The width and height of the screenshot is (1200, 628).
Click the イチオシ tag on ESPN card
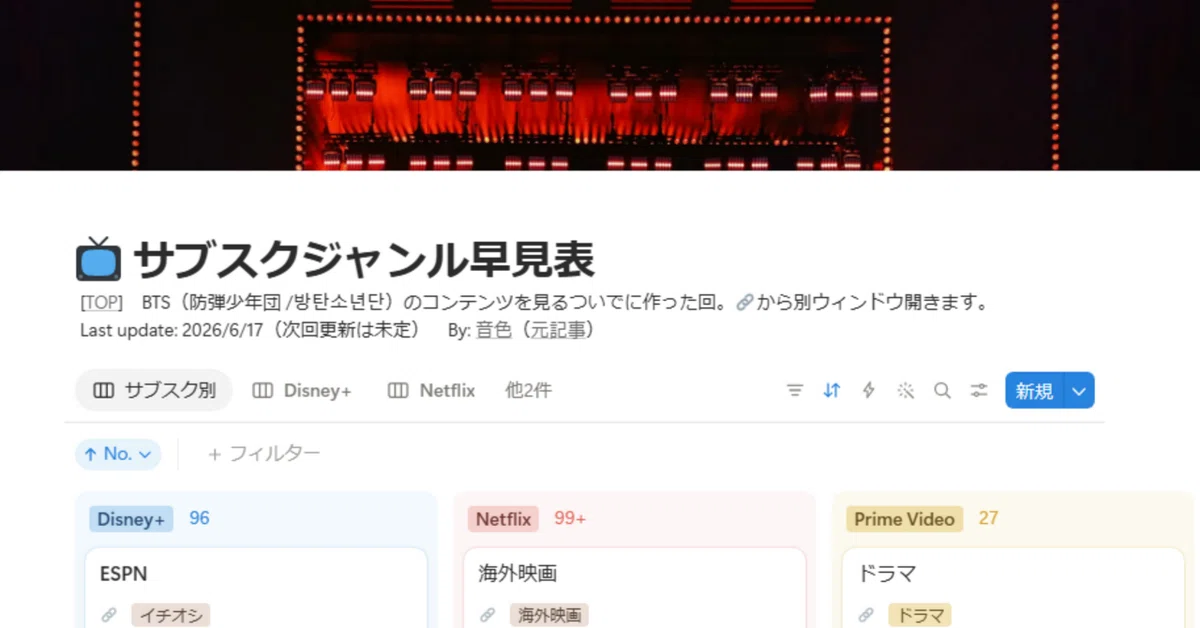[171, 615]
